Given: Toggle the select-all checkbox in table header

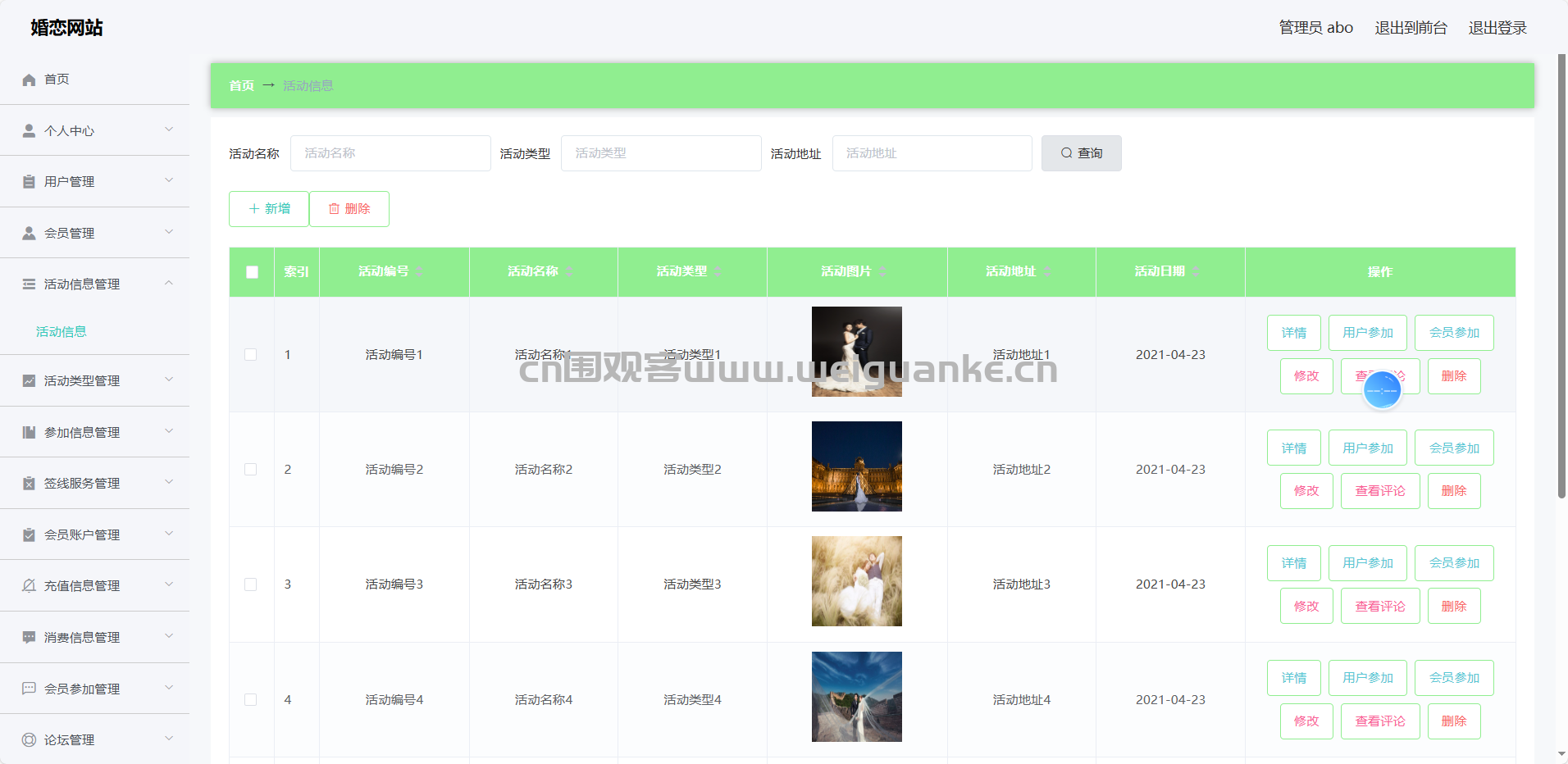Looking at the screenshot, I should point(252,272).
